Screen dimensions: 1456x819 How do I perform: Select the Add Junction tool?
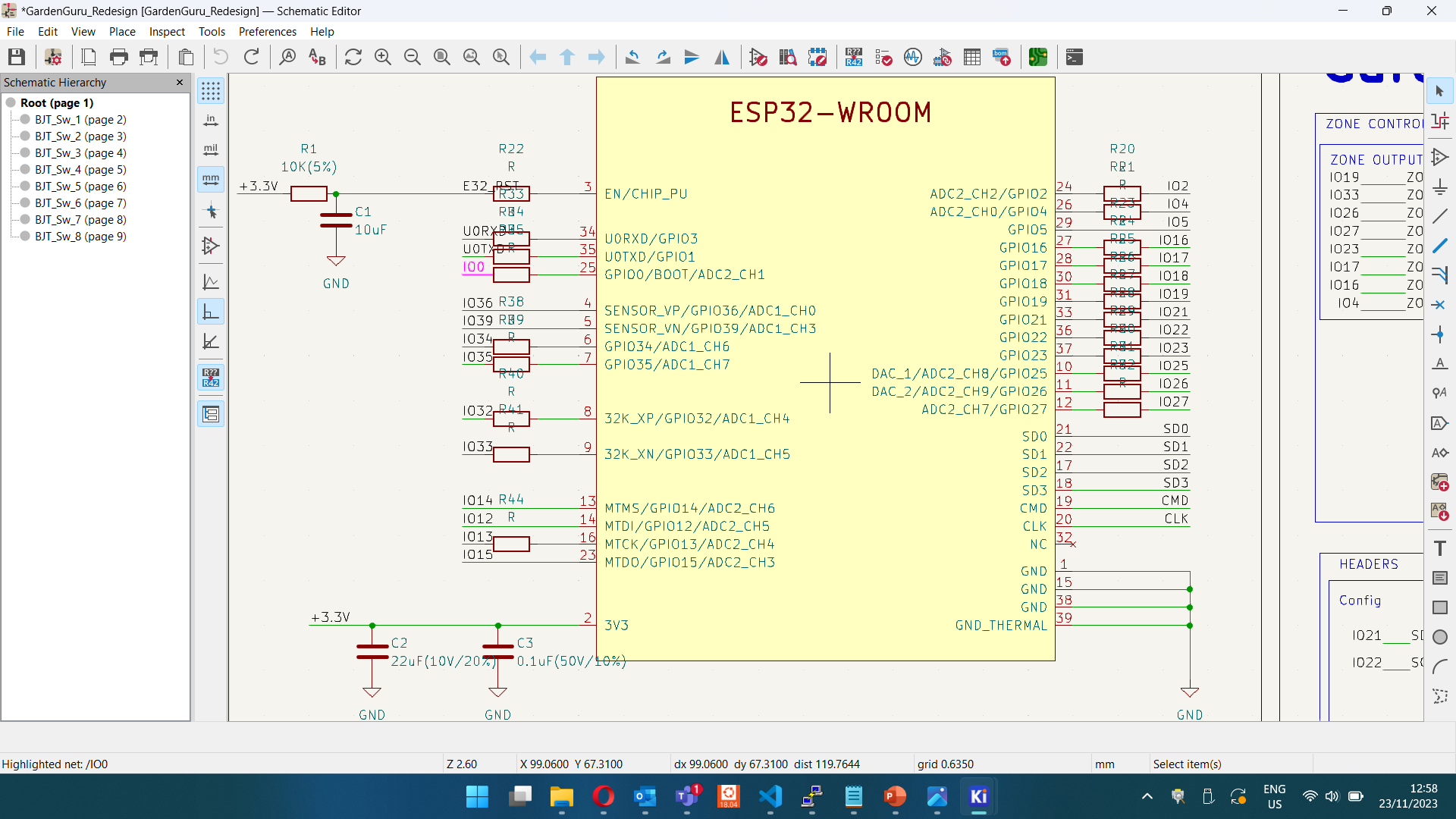coord(1440,334)
